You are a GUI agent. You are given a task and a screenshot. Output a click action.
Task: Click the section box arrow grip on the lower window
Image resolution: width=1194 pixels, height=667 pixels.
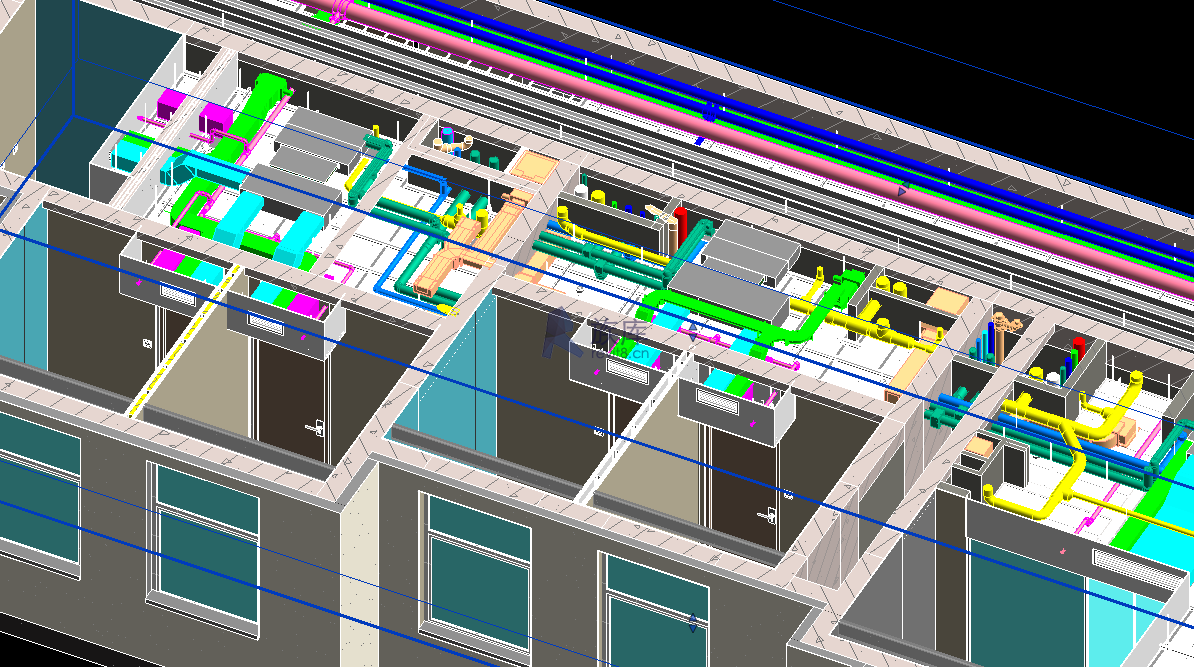click(693, 621)
